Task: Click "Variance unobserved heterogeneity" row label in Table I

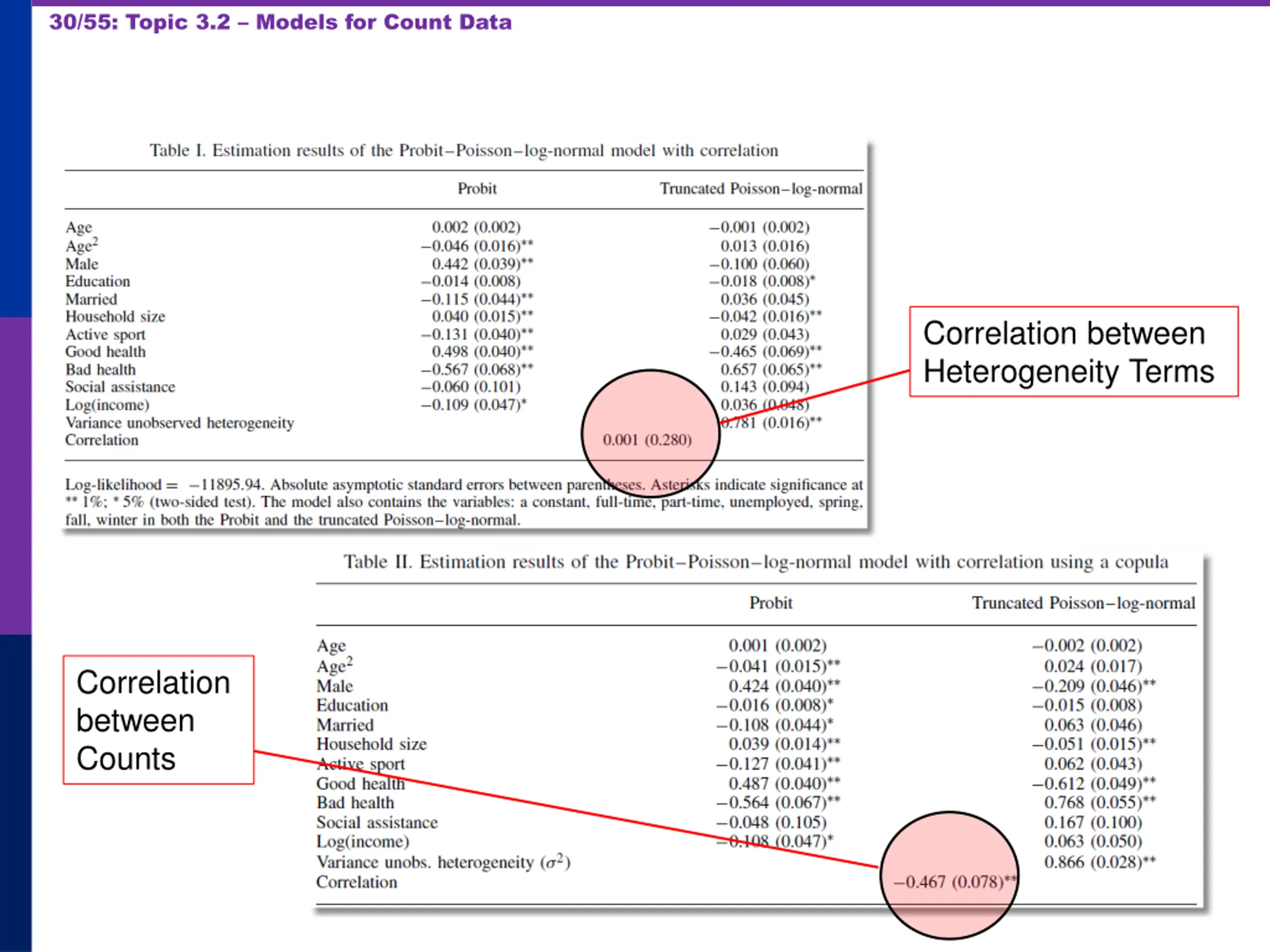Action: [179, 423]
